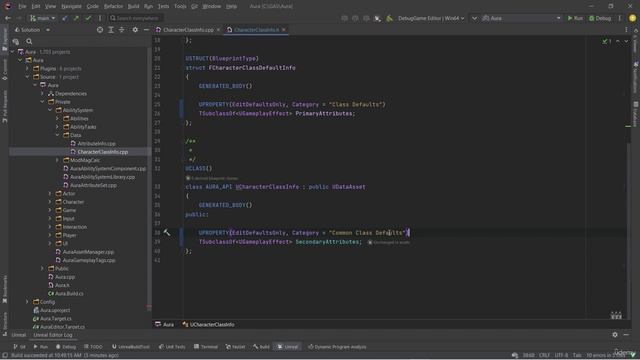Viewport: 640px width, 360px height.
Task: Expand the ModMagCalc folder
Action: tap(58, 160)
